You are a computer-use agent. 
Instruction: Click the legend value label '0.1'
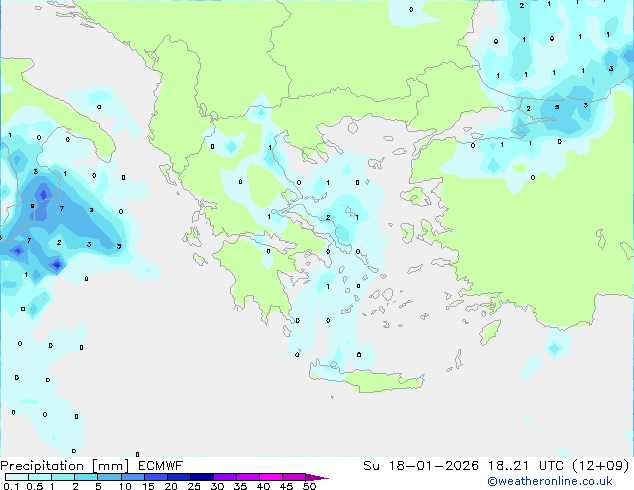10,487
